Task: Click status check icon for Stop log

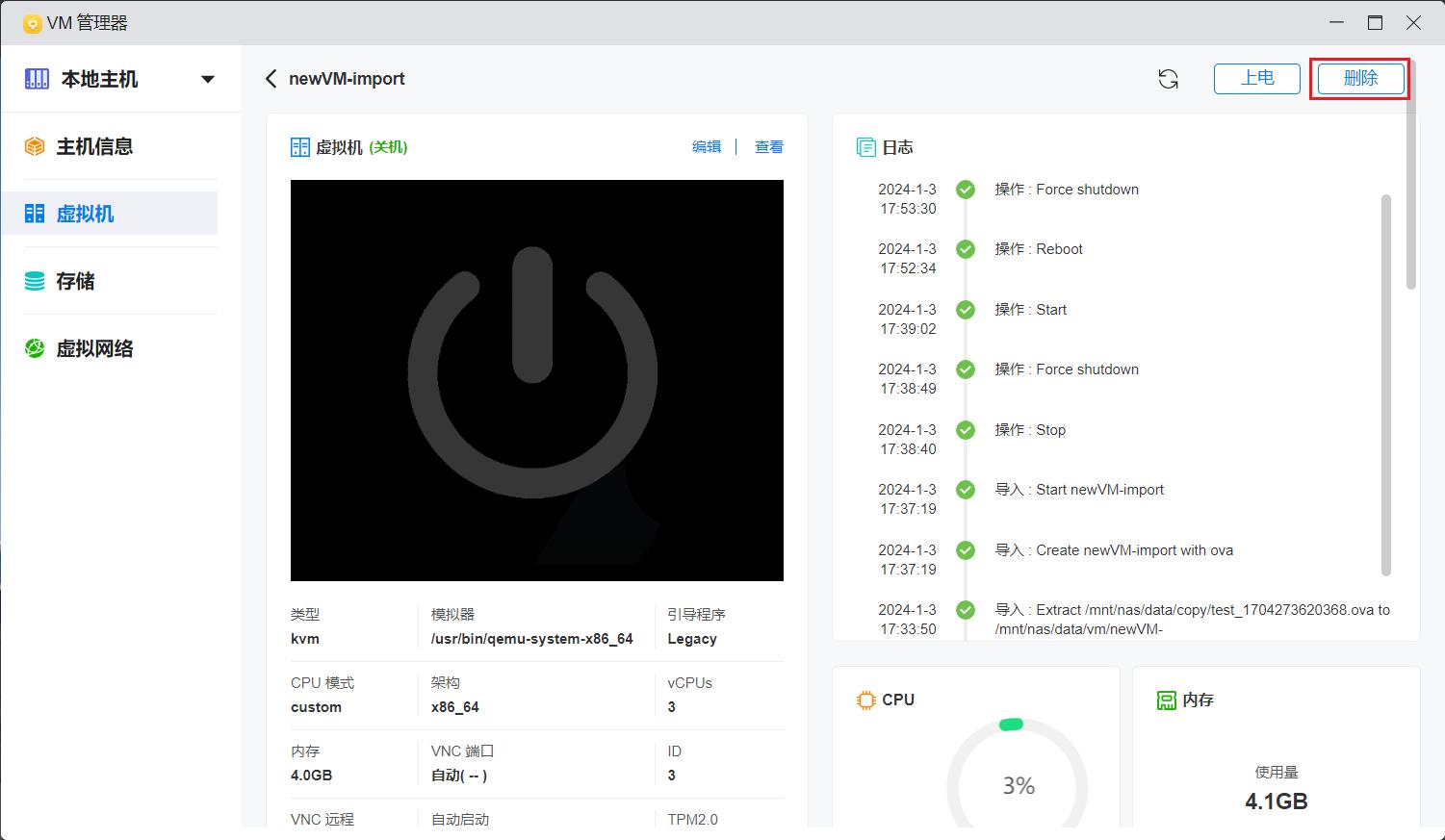Action: coord(966,430)
